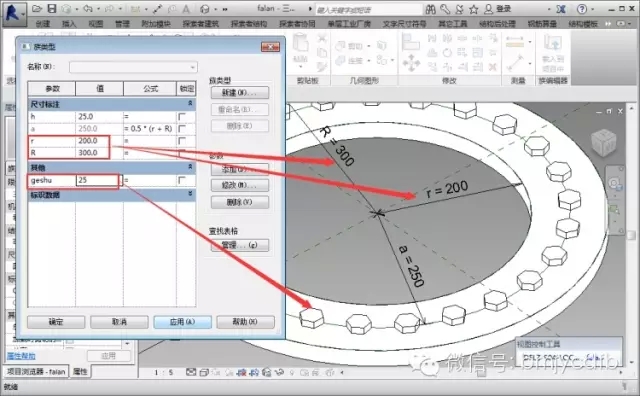The height and width of the screenshot is (396, 640).
Task: Open the 管理 ribbon tab
Action: (122, 24)
